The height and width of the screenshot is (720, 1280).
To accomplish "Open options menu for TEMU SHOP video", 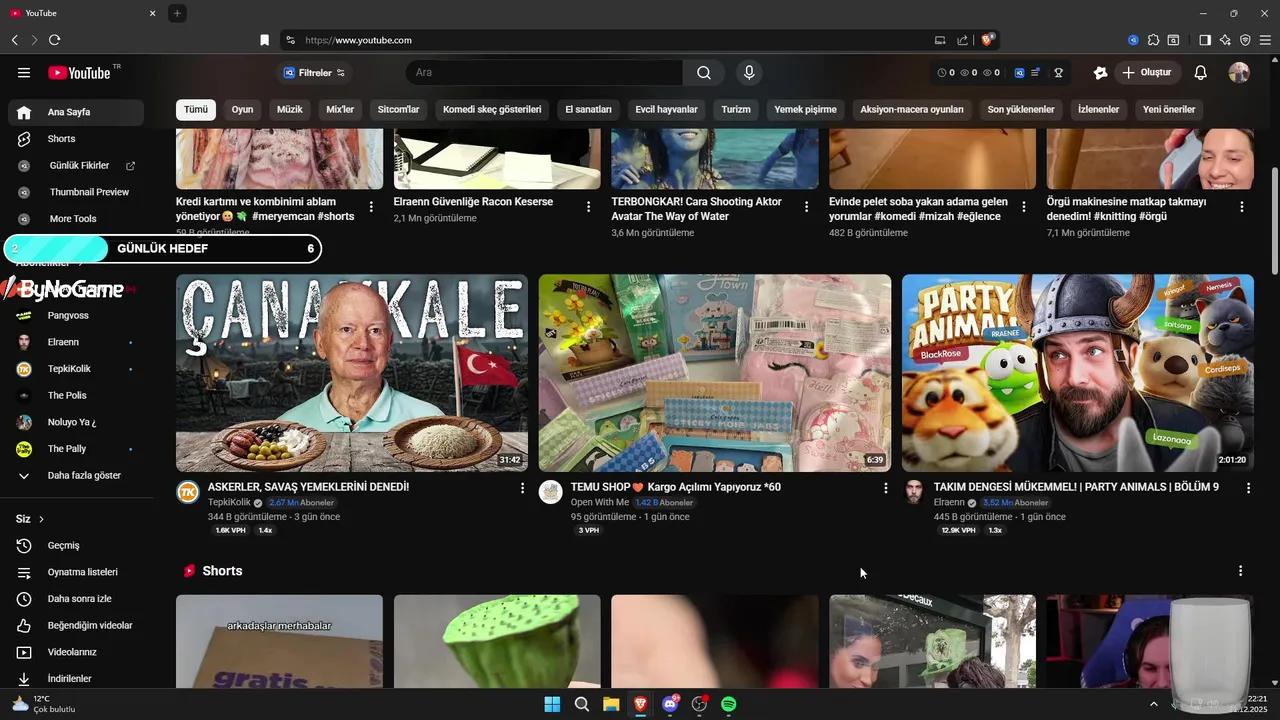I will [x=885, y=488].
